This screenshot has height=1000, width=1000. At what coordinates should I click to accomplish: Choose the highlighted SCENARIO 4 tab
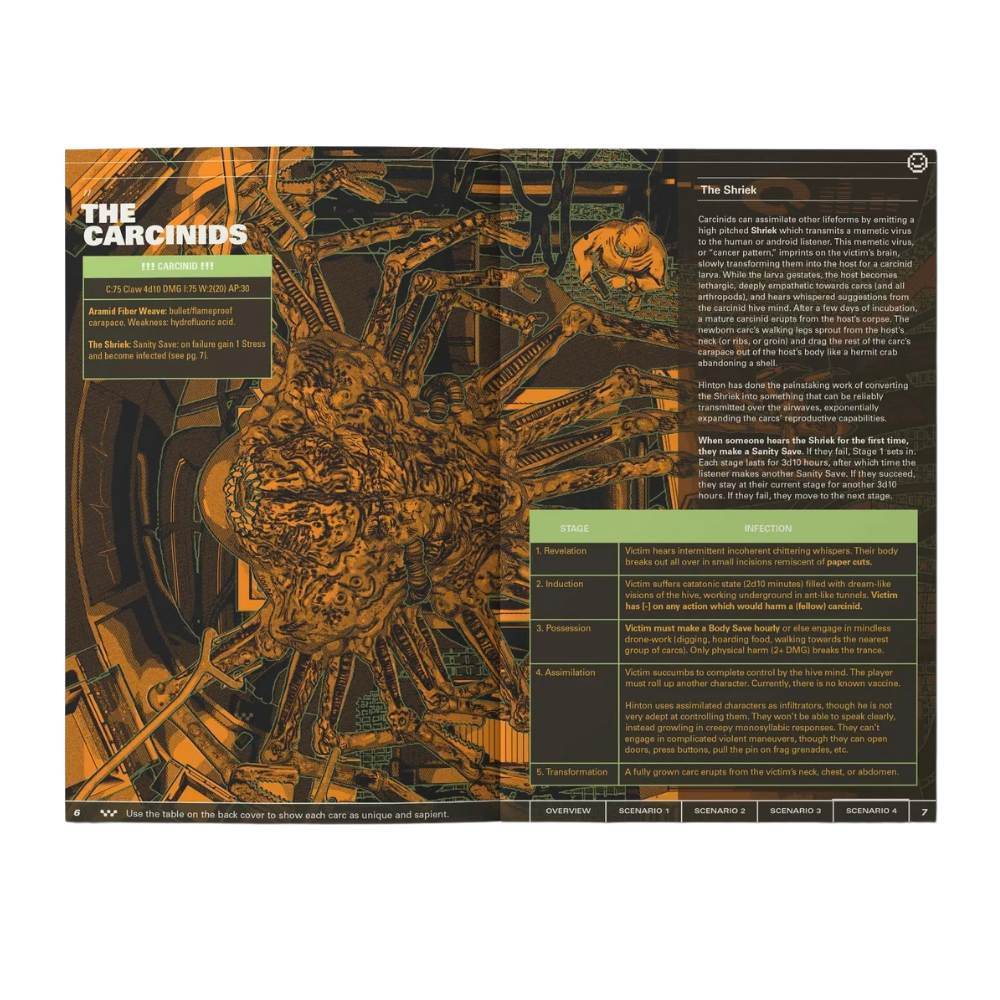pyautogui.click(x=871, y=811)
